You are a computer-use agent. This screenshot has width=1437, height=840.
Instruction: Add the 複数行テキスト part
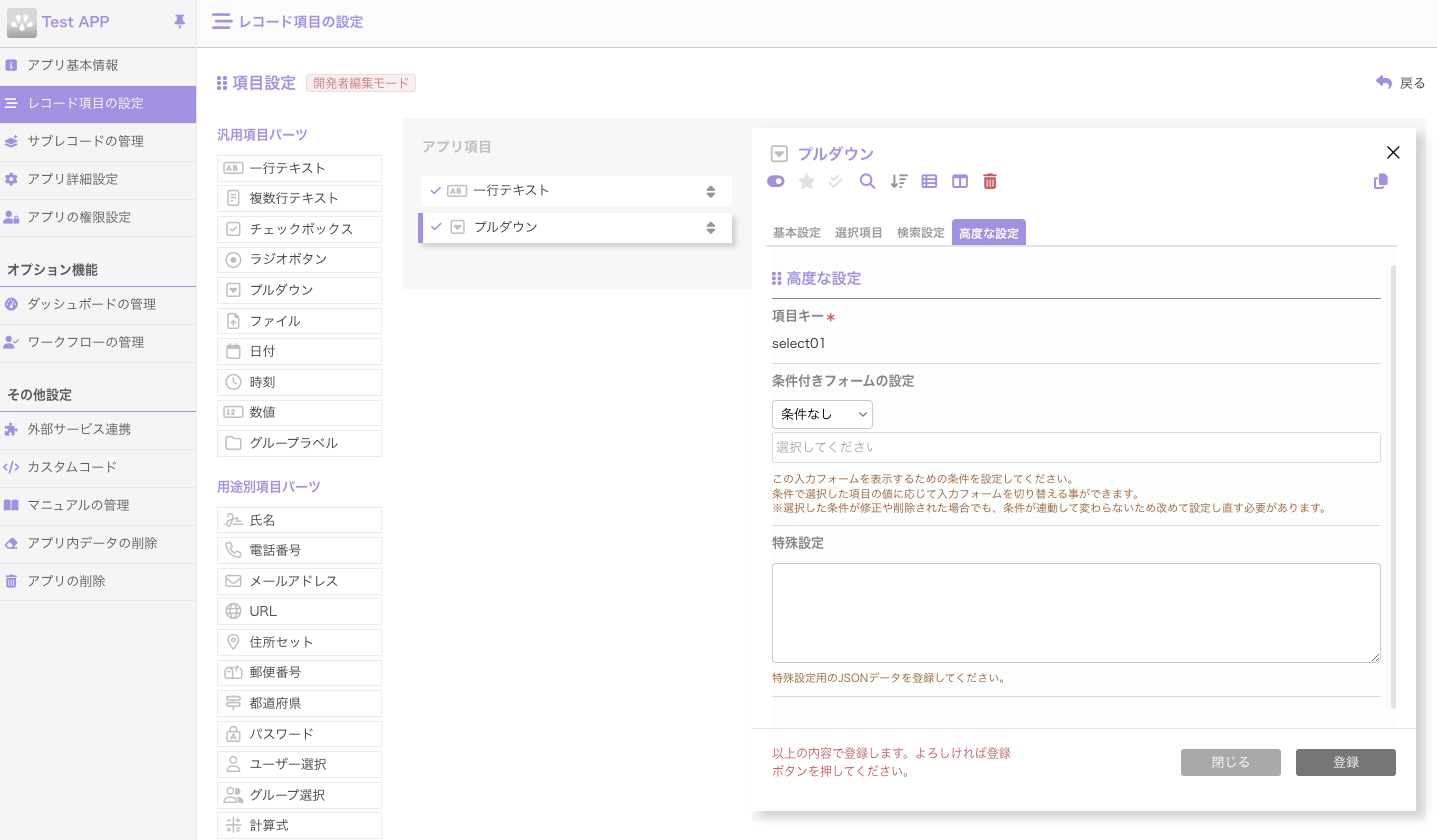[299, 198]
